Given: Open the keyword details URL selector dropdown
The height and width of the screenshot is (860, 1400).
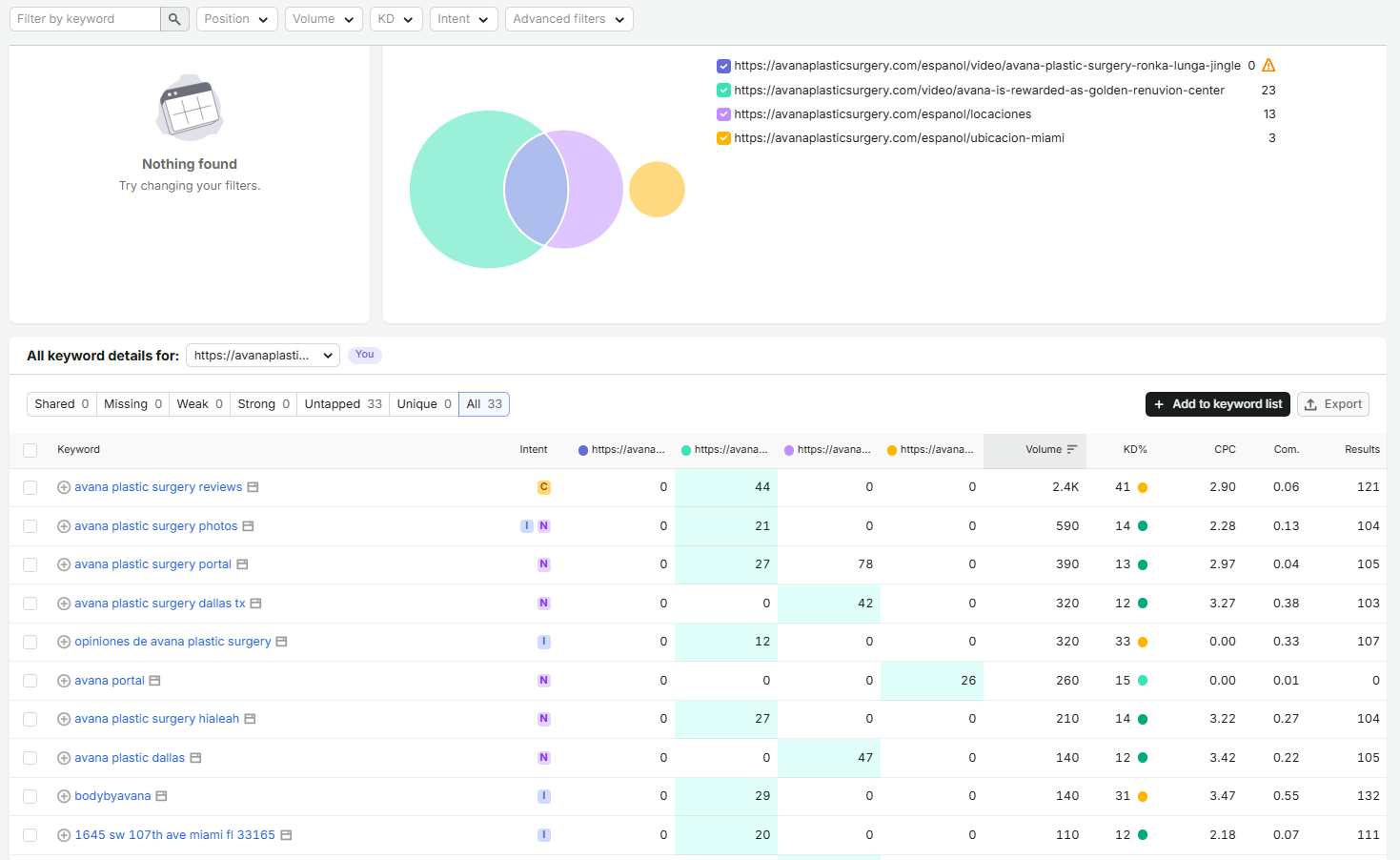Looking at the screenshot, I should tap(263, 356).
